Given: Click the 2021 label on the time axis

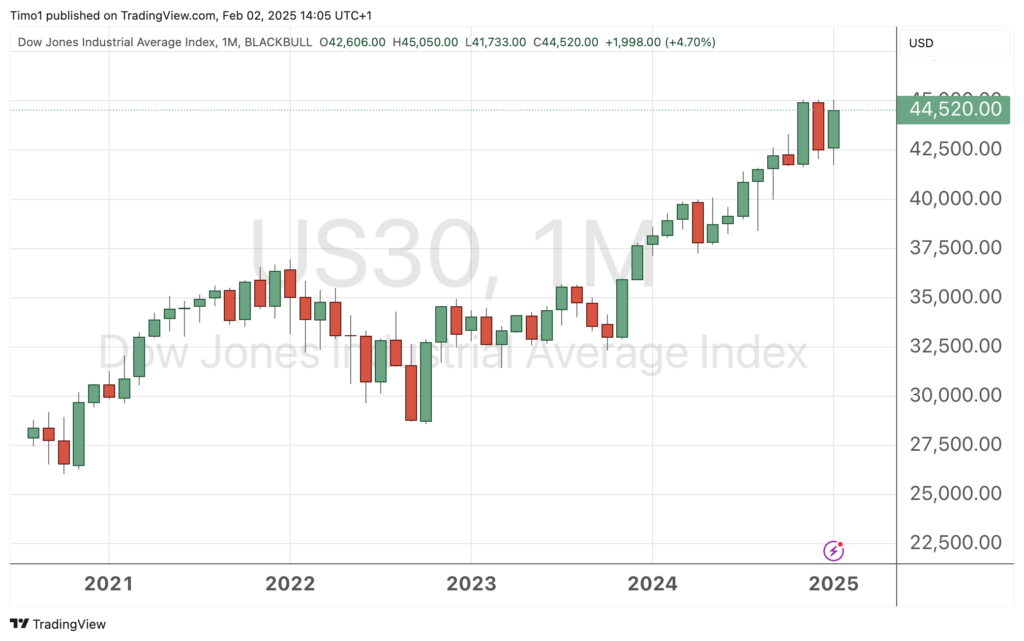Looking at the screenshot, I should tap(108, 584).
